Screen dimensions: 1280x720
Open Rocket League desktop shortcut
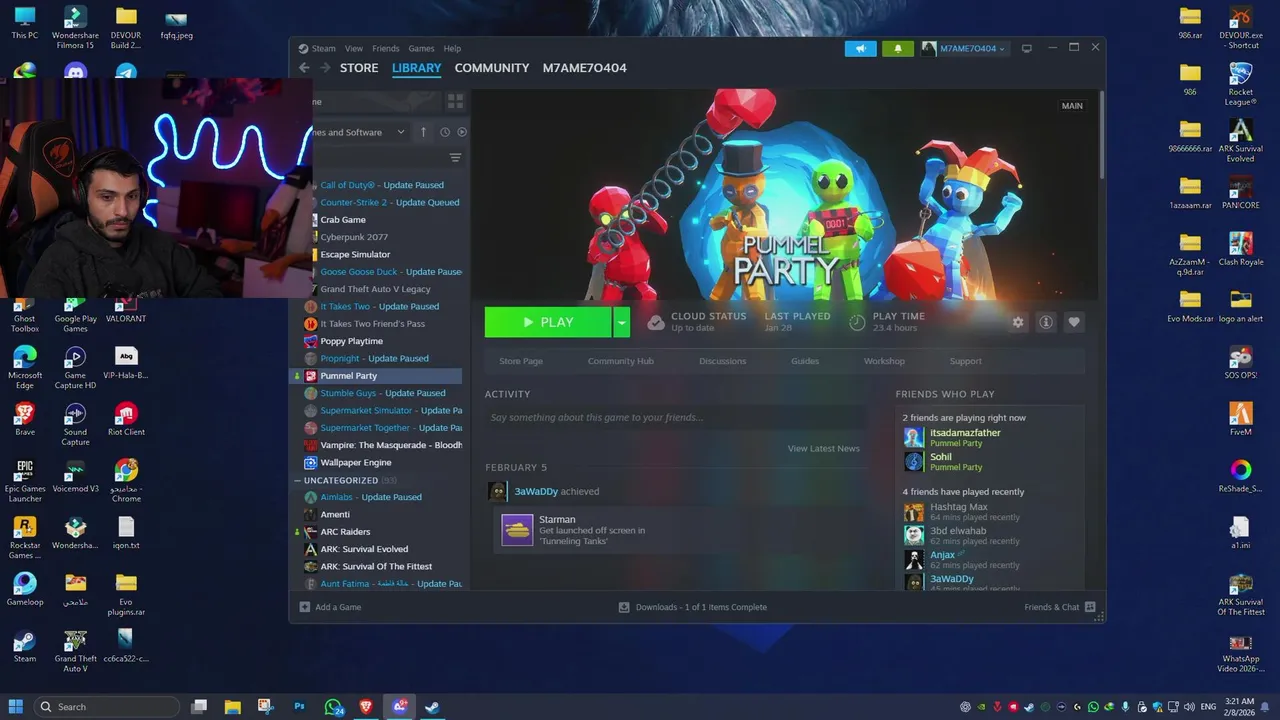point(1241,82)
